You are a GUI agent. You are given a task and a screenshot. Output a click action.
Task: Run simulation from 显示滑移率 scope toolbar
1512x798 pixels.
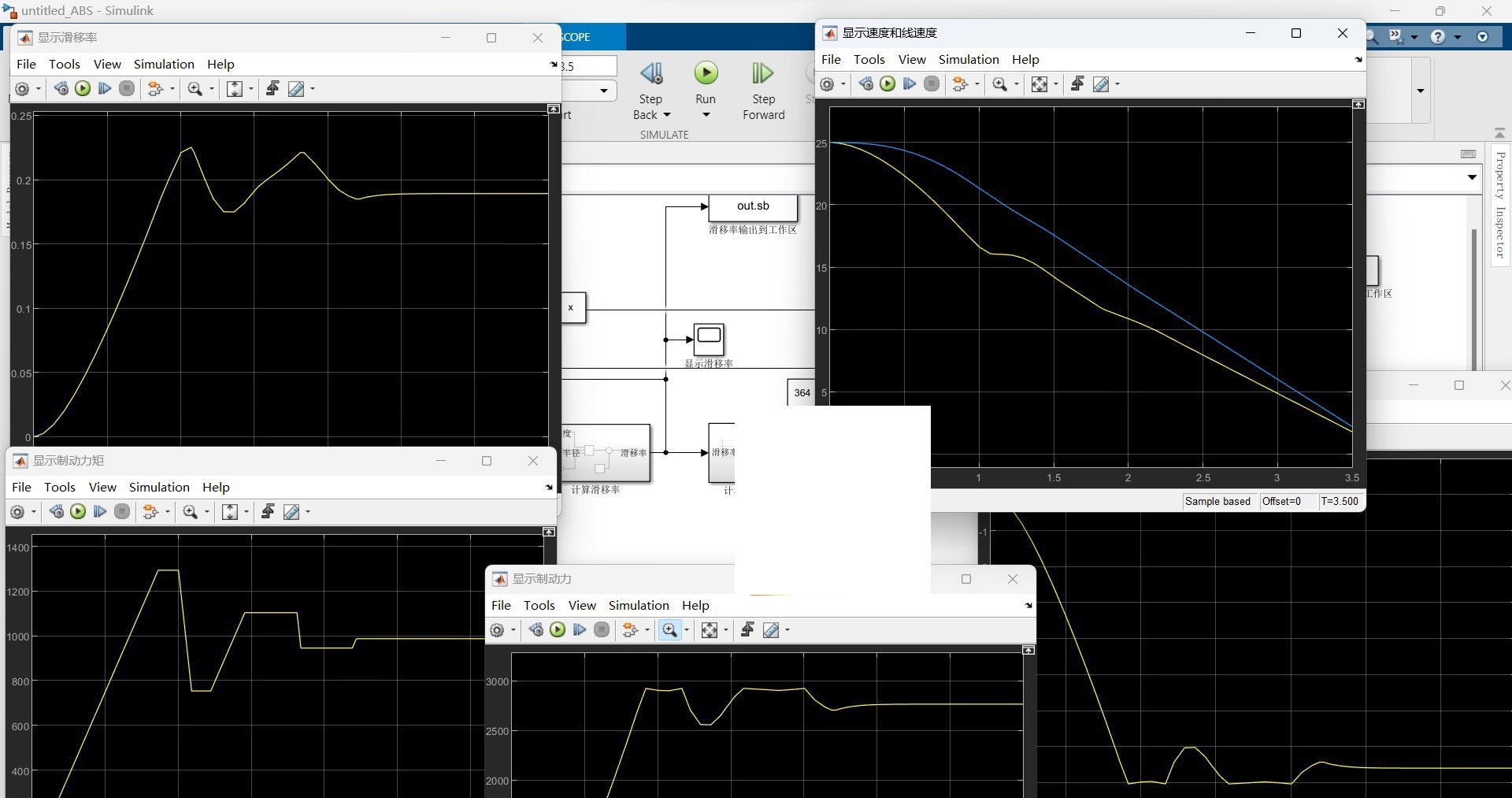pos(83,88)
